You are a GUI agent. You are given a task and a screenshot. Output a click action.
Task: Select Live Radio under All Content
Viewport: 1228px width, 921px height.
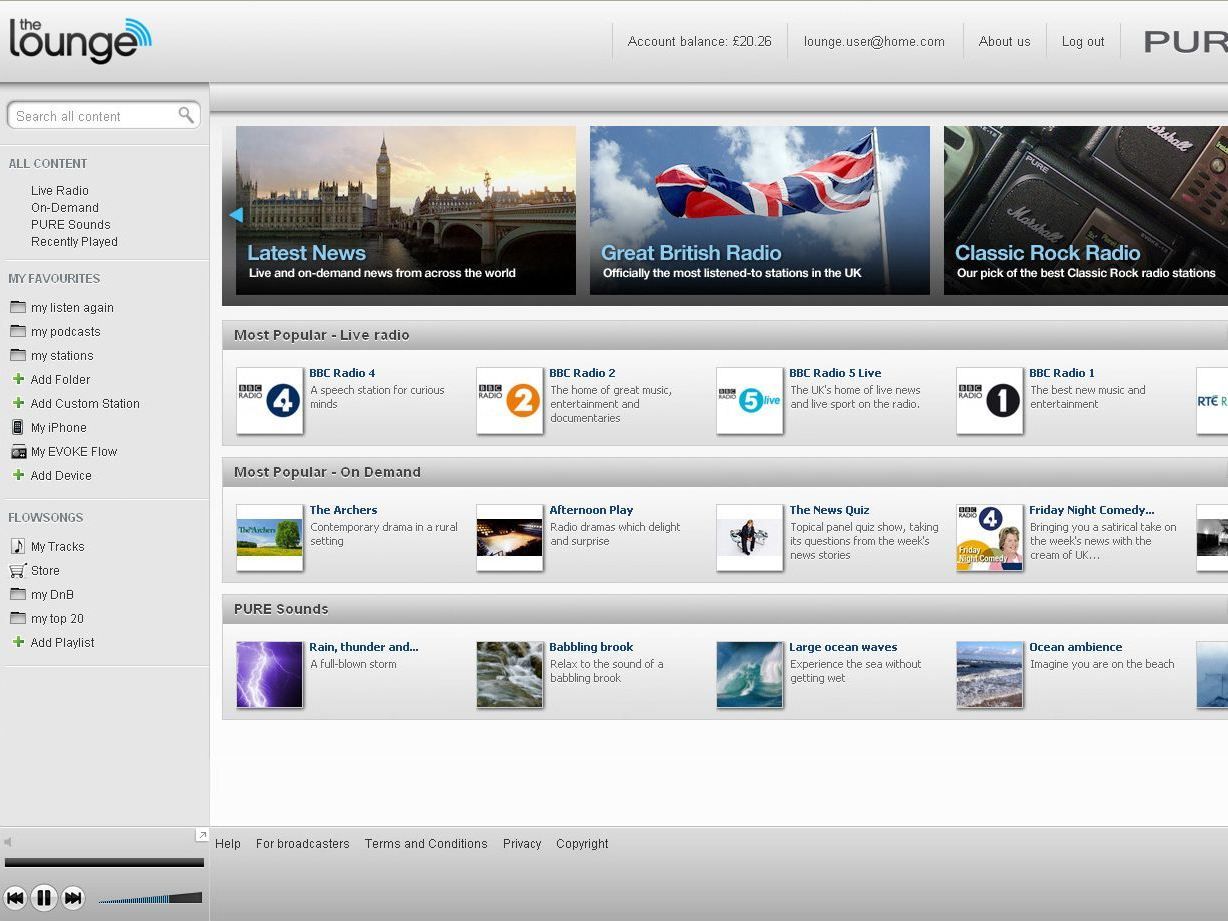(59, 190)
